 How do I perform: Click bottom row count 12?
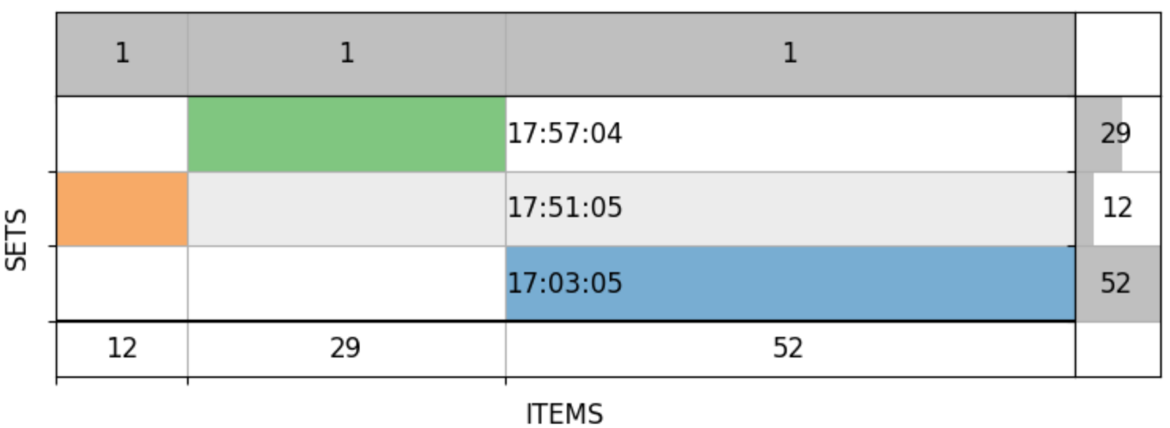point(122,348)
